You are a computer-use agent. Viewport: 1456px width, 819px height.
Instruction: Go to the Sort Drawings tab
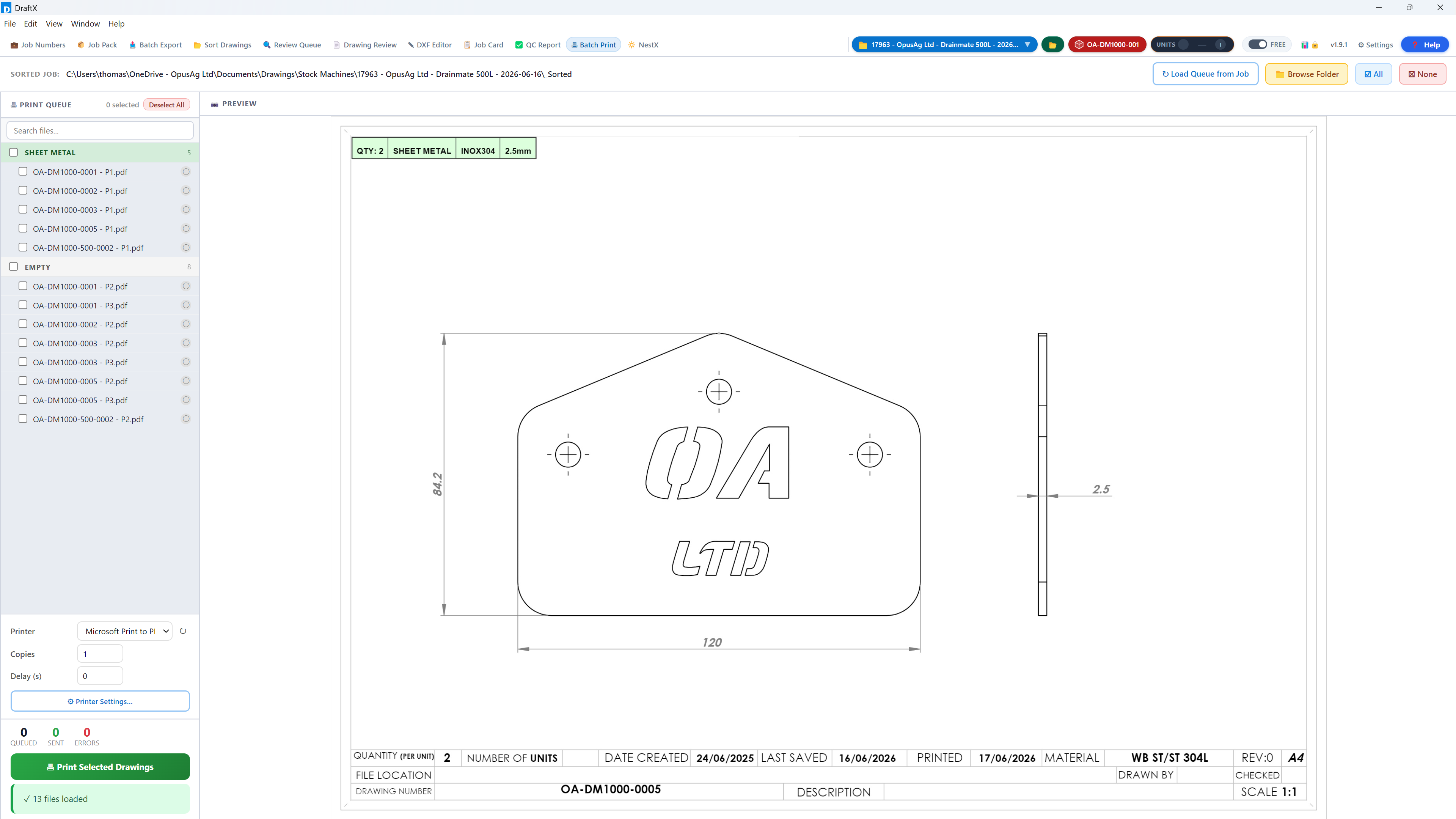(x=223, y=45)
